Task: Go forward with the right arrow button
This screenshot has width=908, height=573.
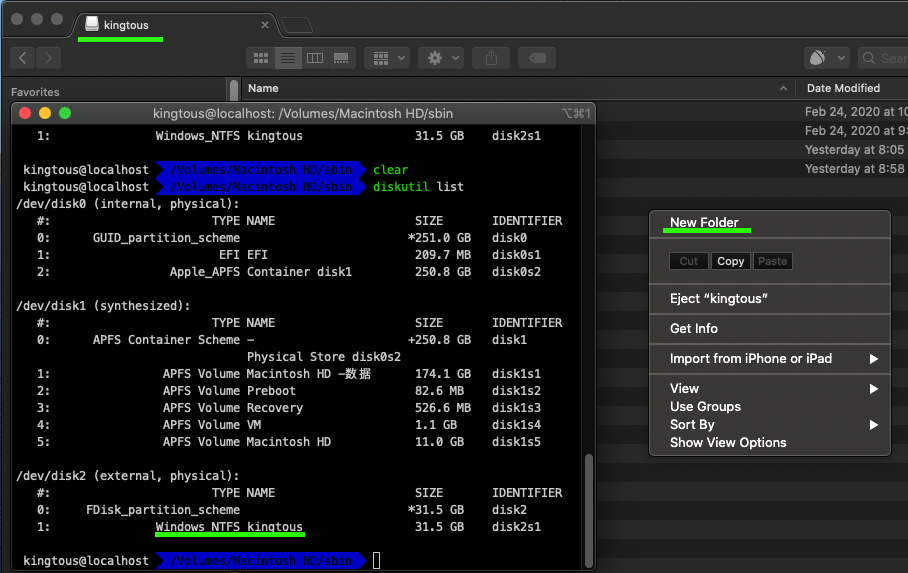Action: [48, 58]
